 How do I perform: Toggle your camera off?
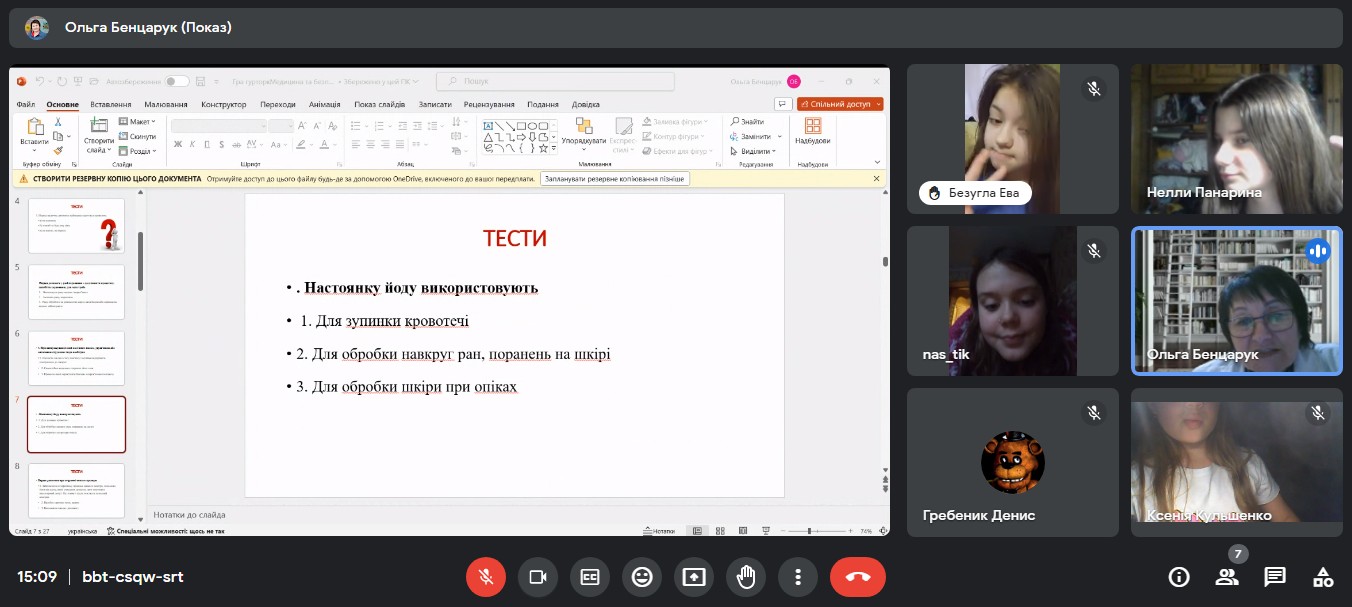point(538,577)
